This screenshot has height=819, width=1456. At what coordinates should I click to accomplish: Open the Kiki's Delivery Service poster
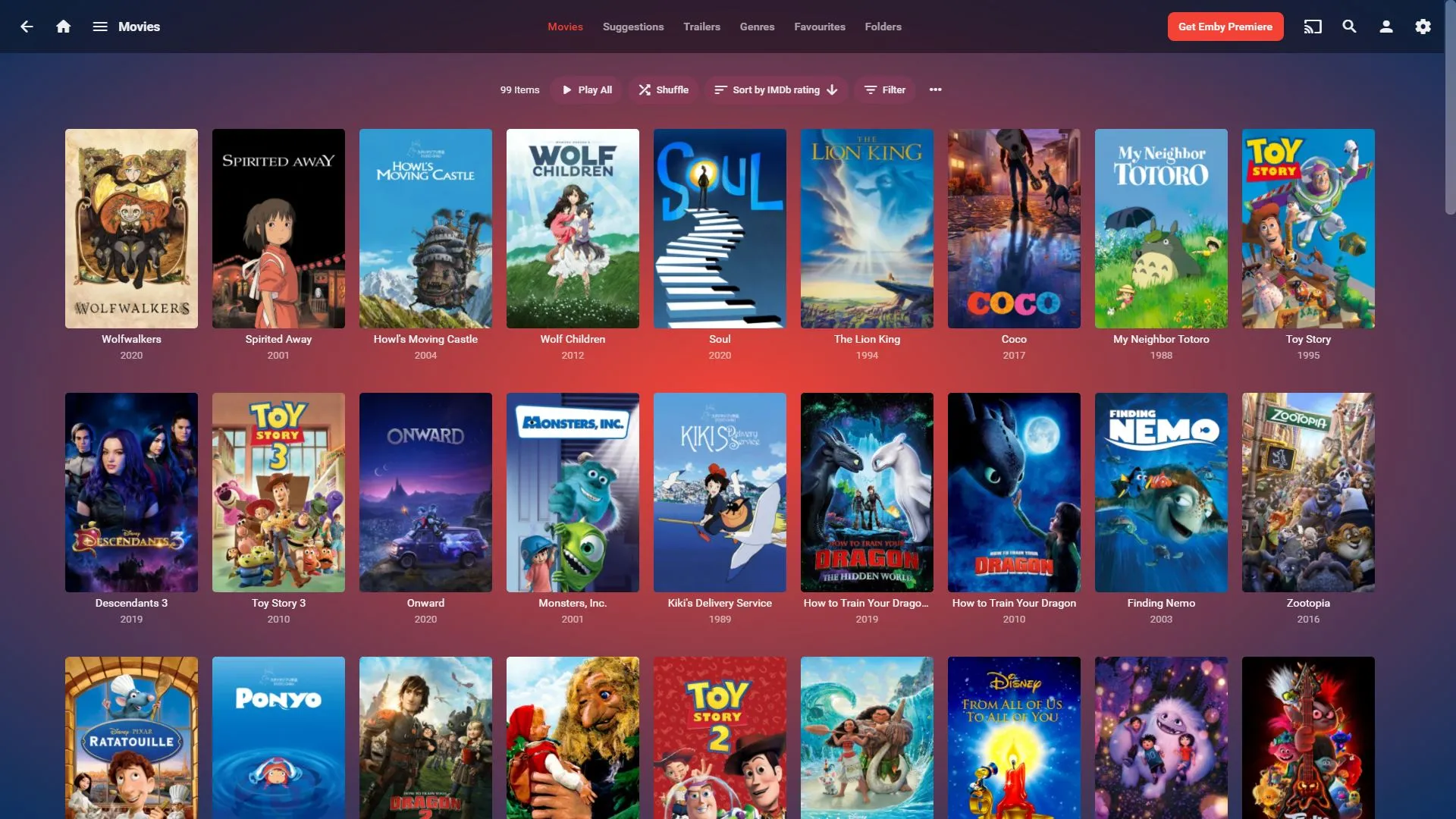[720, 492]
